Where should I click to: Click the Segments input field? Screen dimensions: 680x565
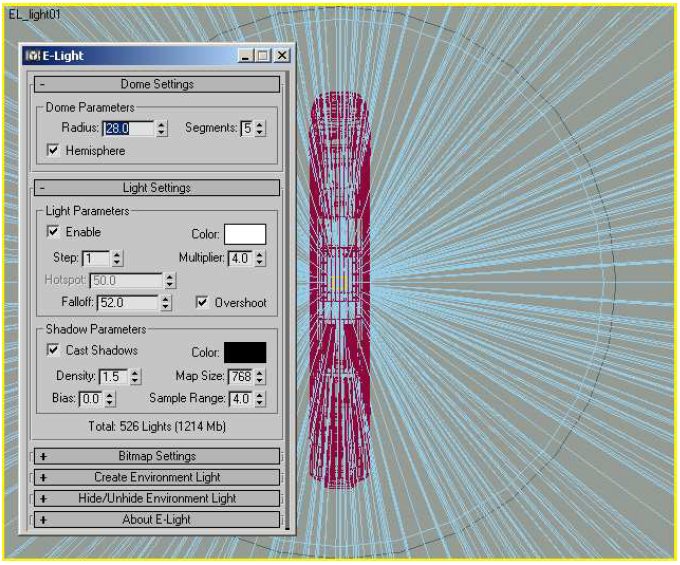(x=247, y=128)
